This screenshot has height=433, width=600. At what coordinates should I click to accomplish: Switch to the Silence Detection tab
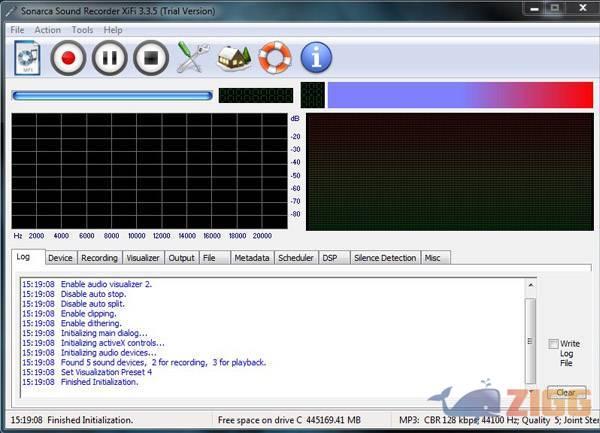385,258
